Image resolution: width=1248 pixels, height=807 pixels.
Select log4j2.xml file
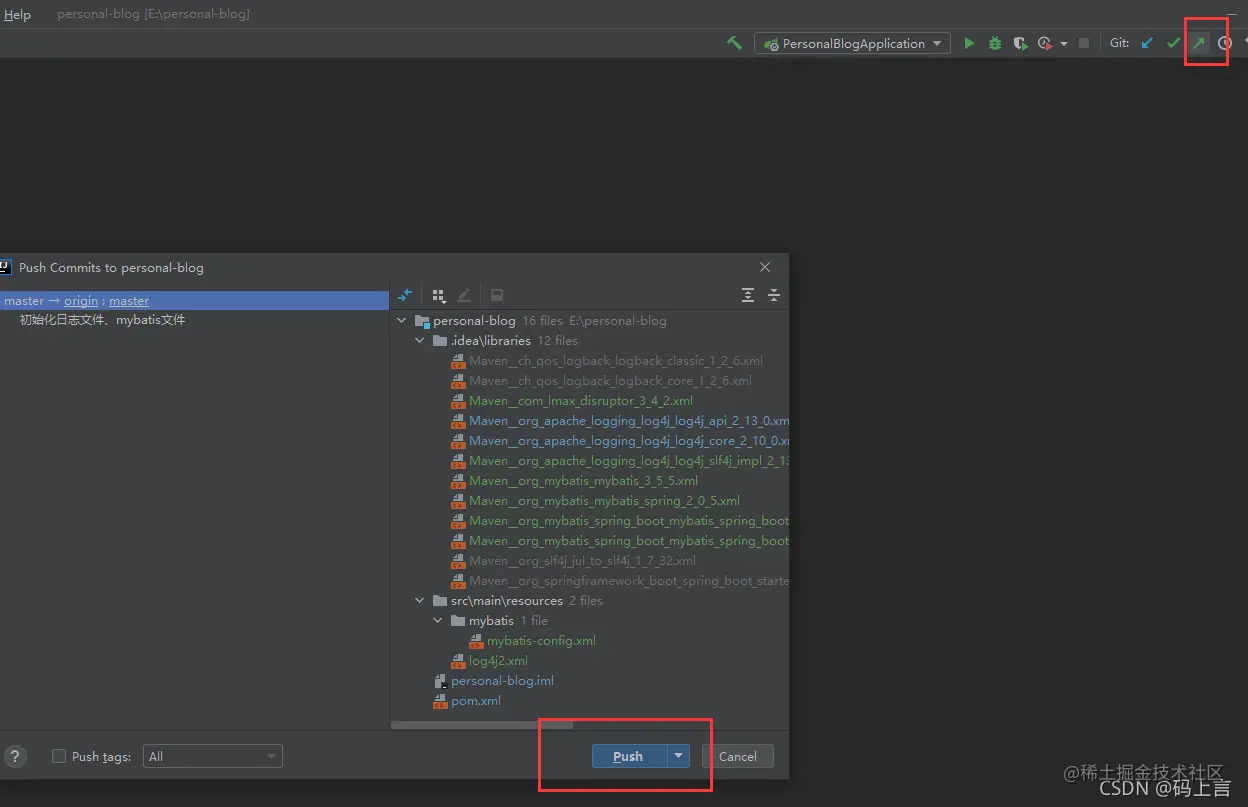tap(498, 661)
